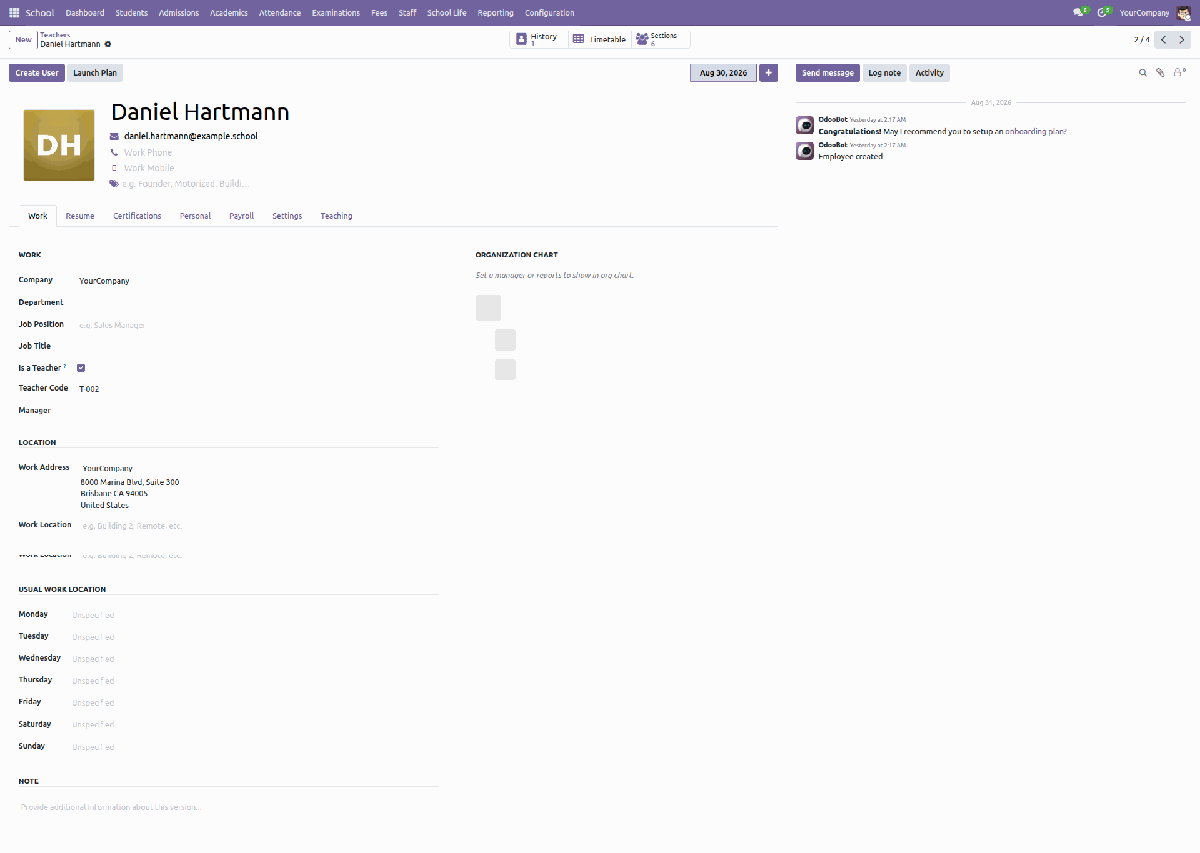This screenshot has width=1200, height=853.
Task: Add a new version with plus button
Action: [768, 73]
